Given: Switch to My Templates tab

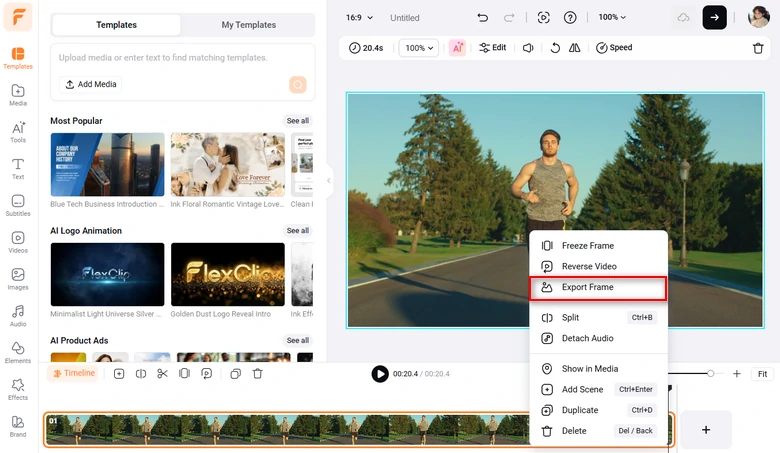Looking at the screenshot, I should (248, 25).
